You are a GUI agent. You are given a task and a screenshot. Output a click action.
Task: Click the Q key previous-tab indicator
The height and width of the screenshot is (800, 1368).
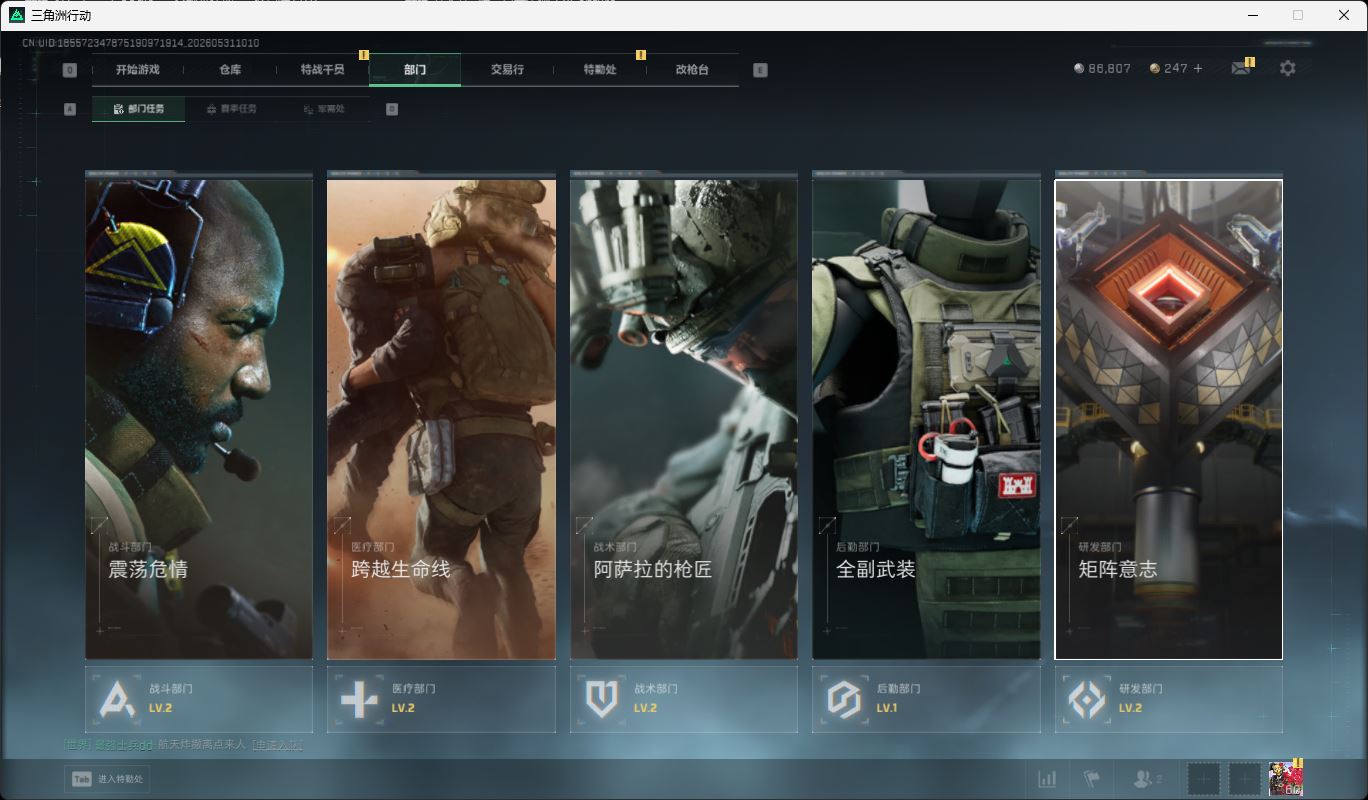[69, 70]
